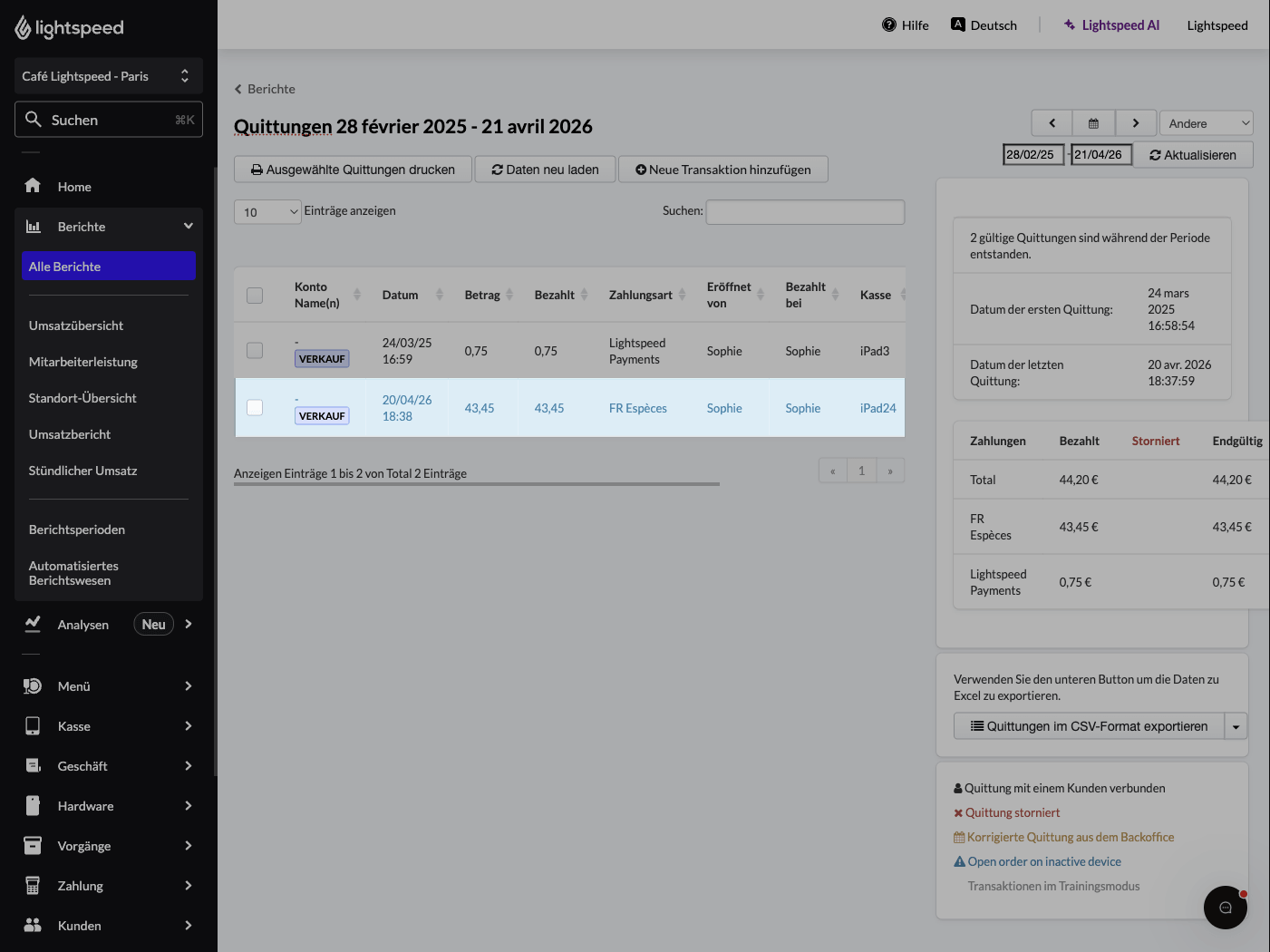Open the Andere period dropdown
Image resolution: width=1270 pixels, height=952 pixels.
[1206, 123]
